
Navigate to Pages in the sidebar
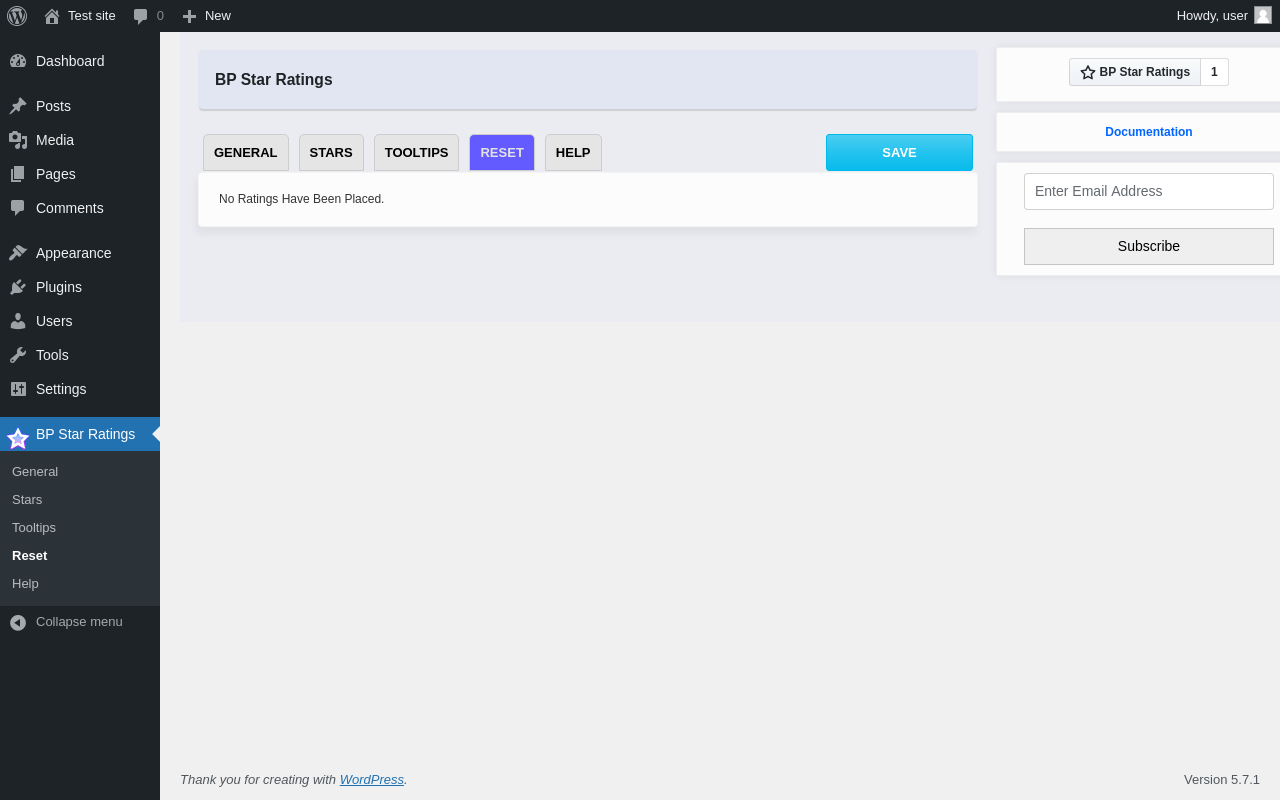(x=80, y=174)
